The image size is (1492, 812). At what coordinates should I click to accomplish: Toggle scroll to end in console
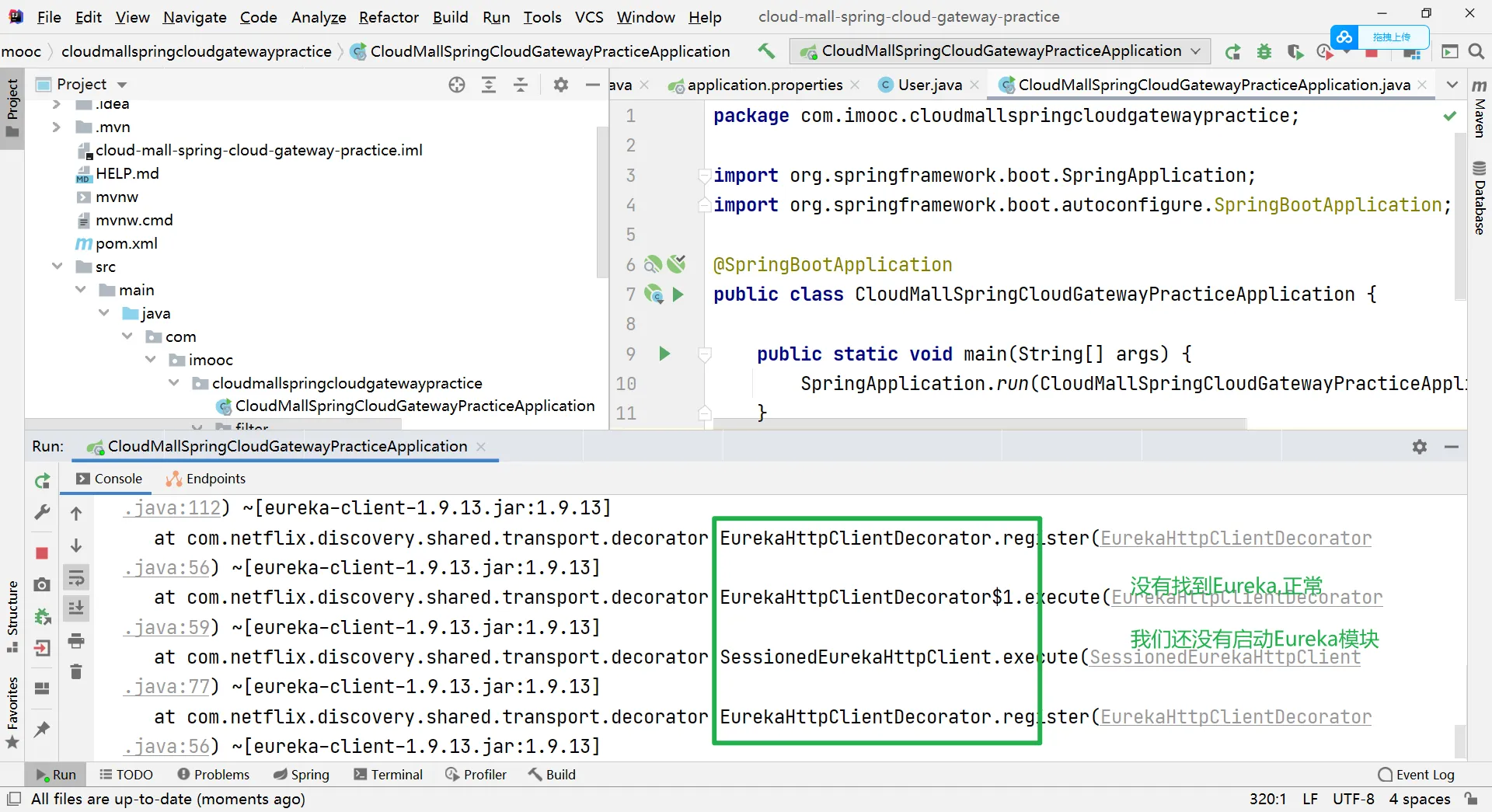point(76,608)
